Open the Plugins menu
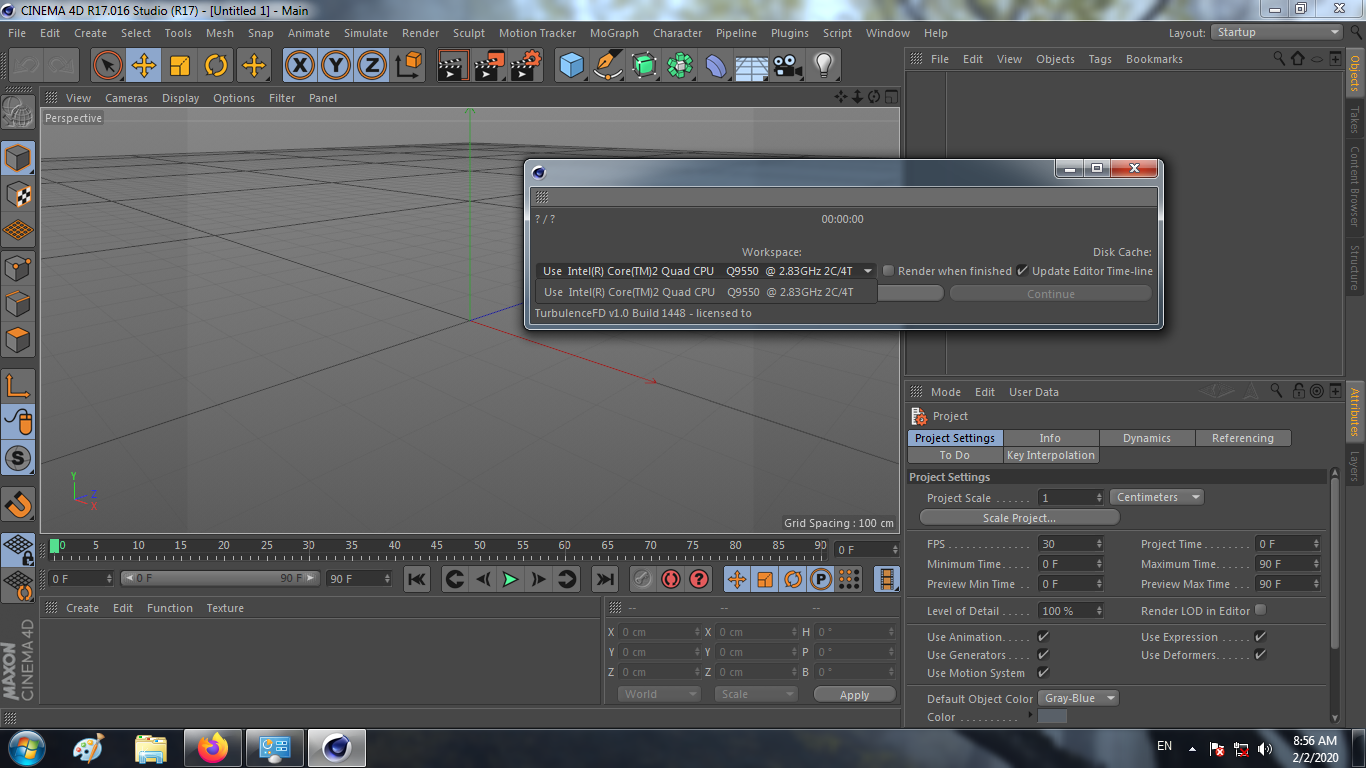This screenshot has width=1366, height=768. 791,33
